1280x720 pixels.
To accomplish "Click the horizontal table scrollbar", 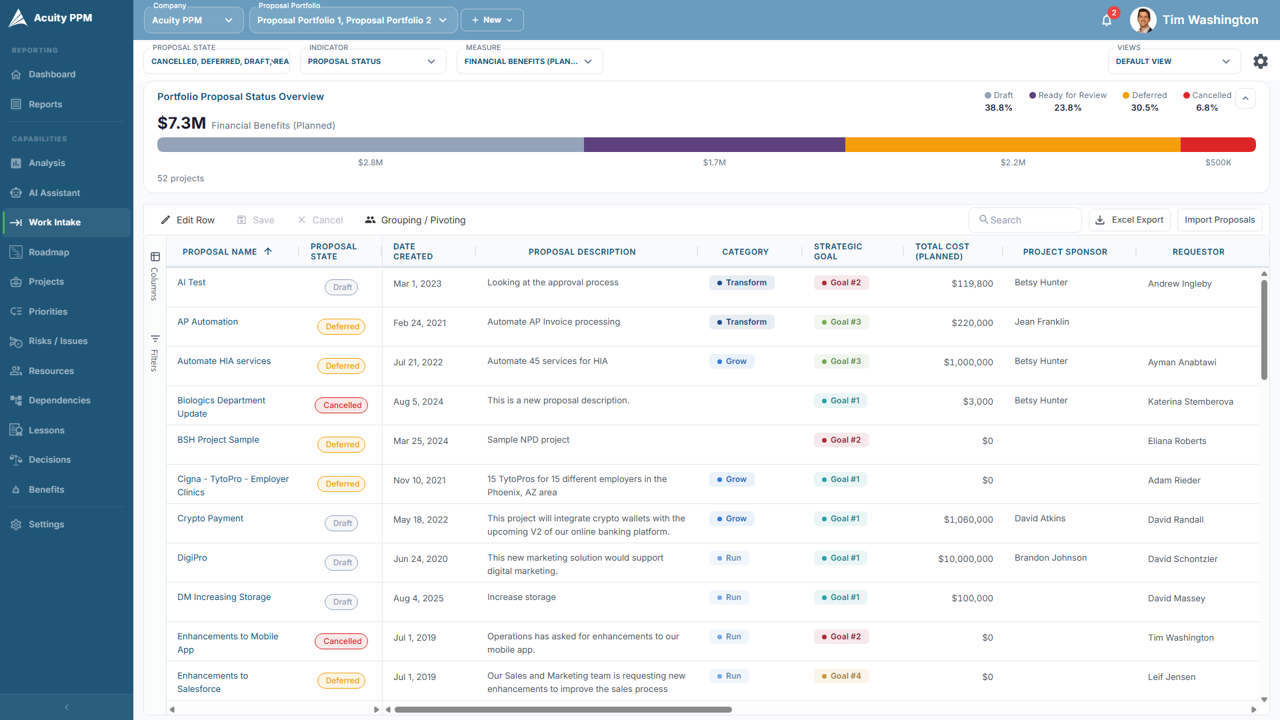I will 563,710.
